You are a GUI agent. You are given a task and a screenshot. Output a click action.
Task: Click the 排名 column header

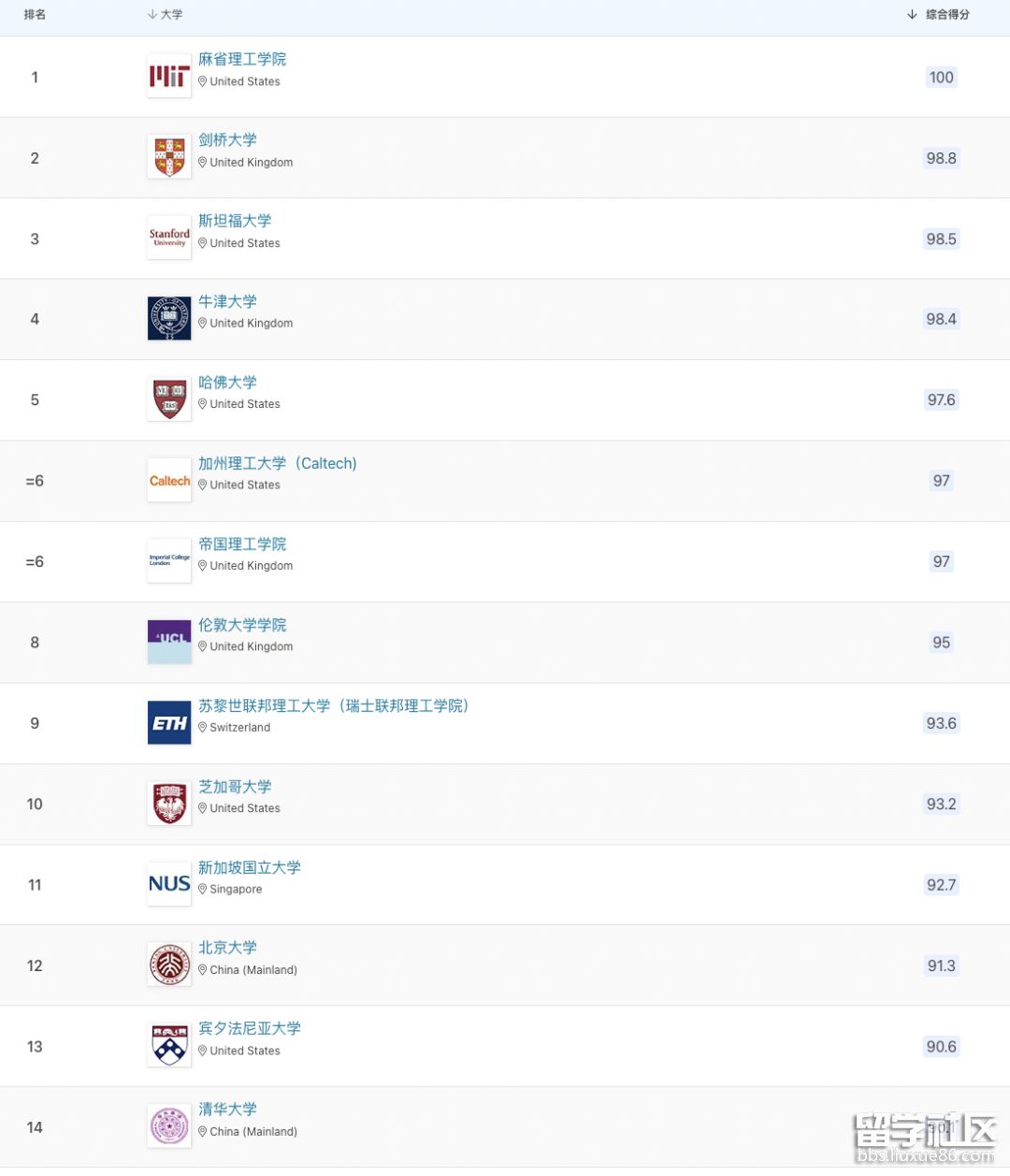pyautogui.click(x=35, y=15)
